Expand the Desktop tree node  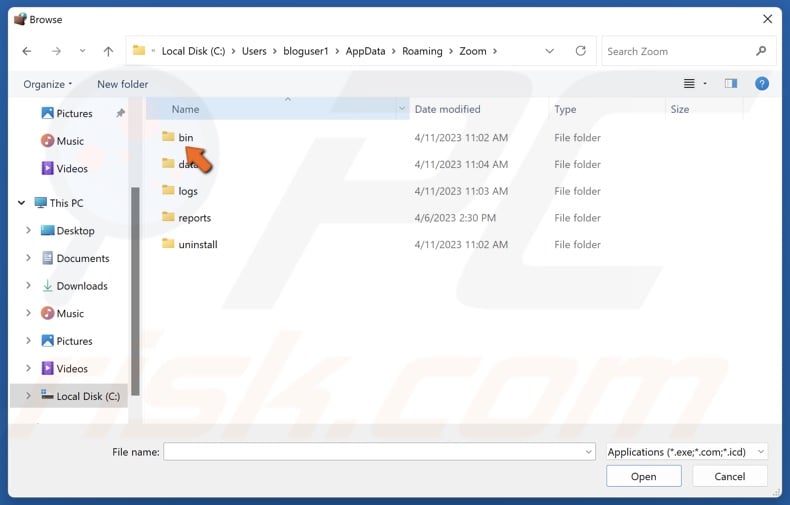click(28, 230)
